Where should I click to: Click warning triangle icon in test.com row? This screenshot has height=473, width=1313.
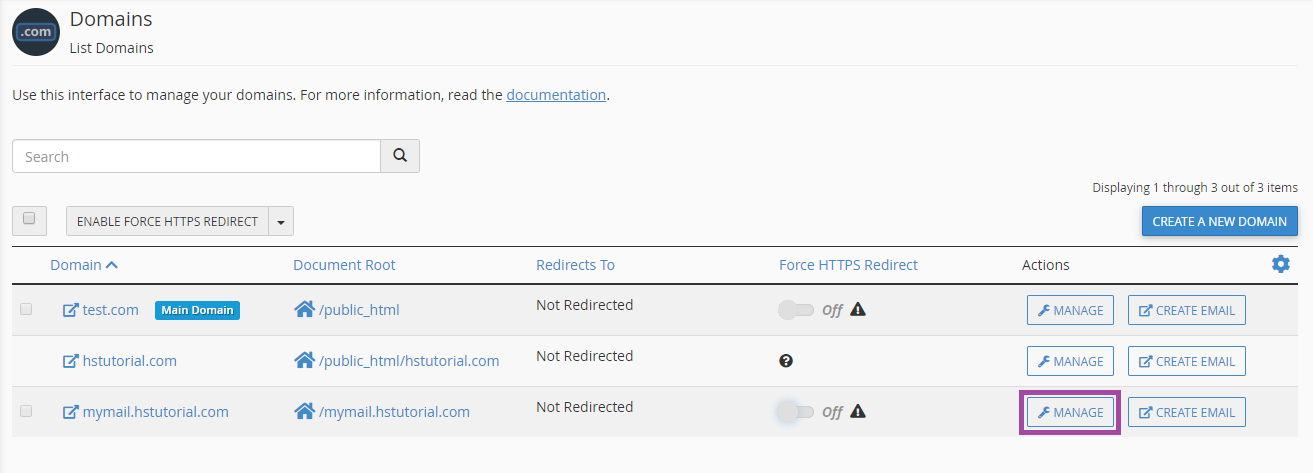tap(858, 310)
